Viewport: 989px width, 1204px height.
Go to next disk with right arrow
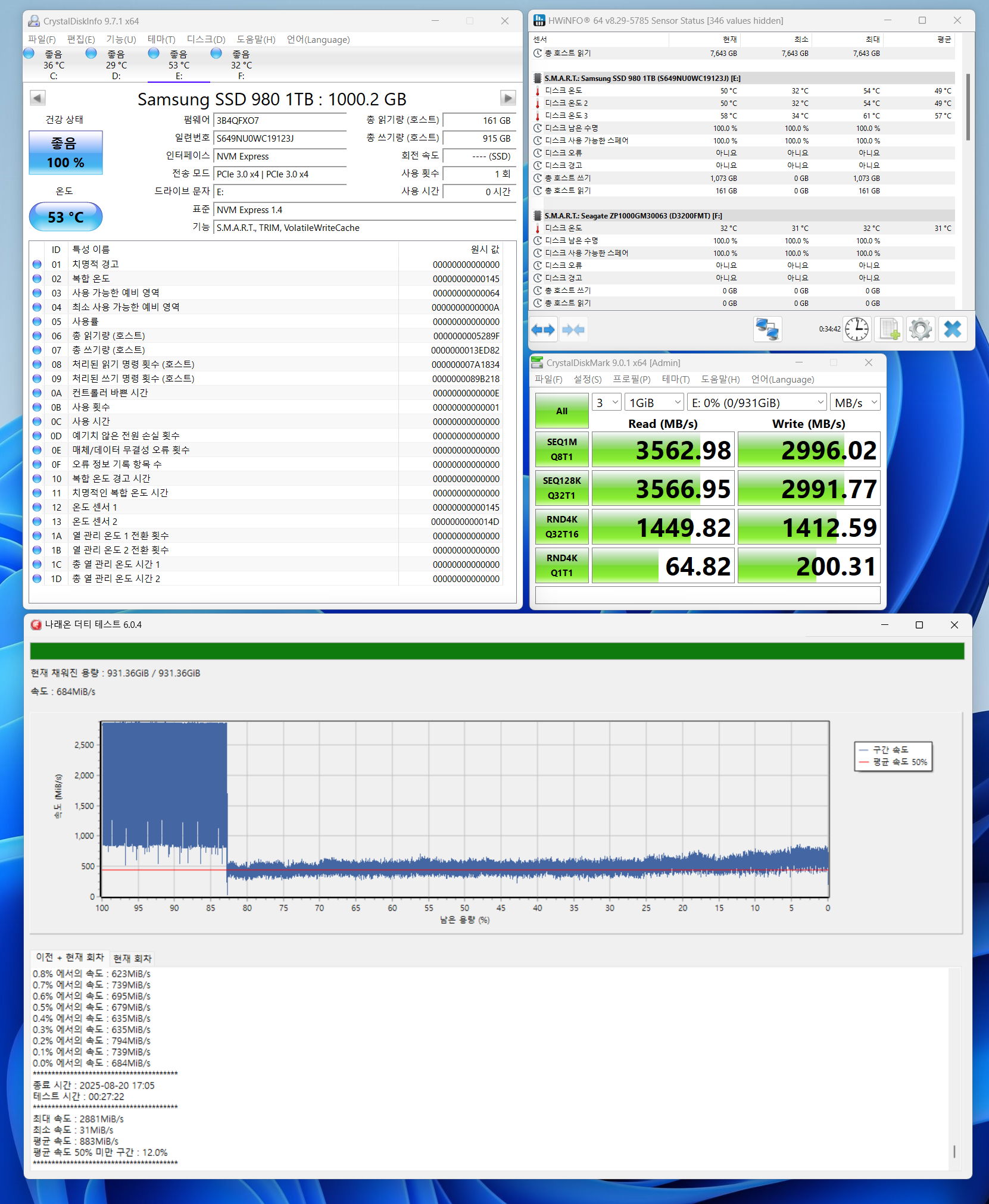tap(507, 98)
